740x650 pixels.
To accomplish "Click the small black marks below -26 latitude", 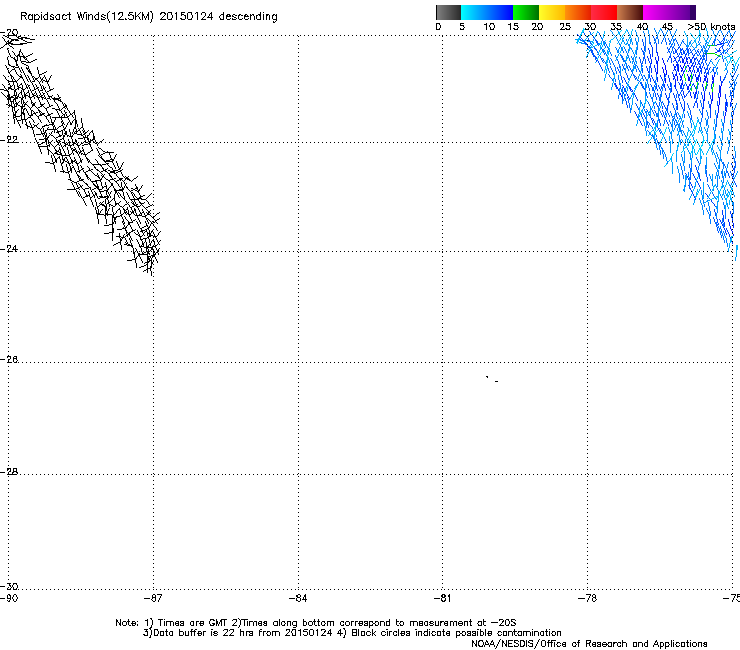I will pos(492,379).
